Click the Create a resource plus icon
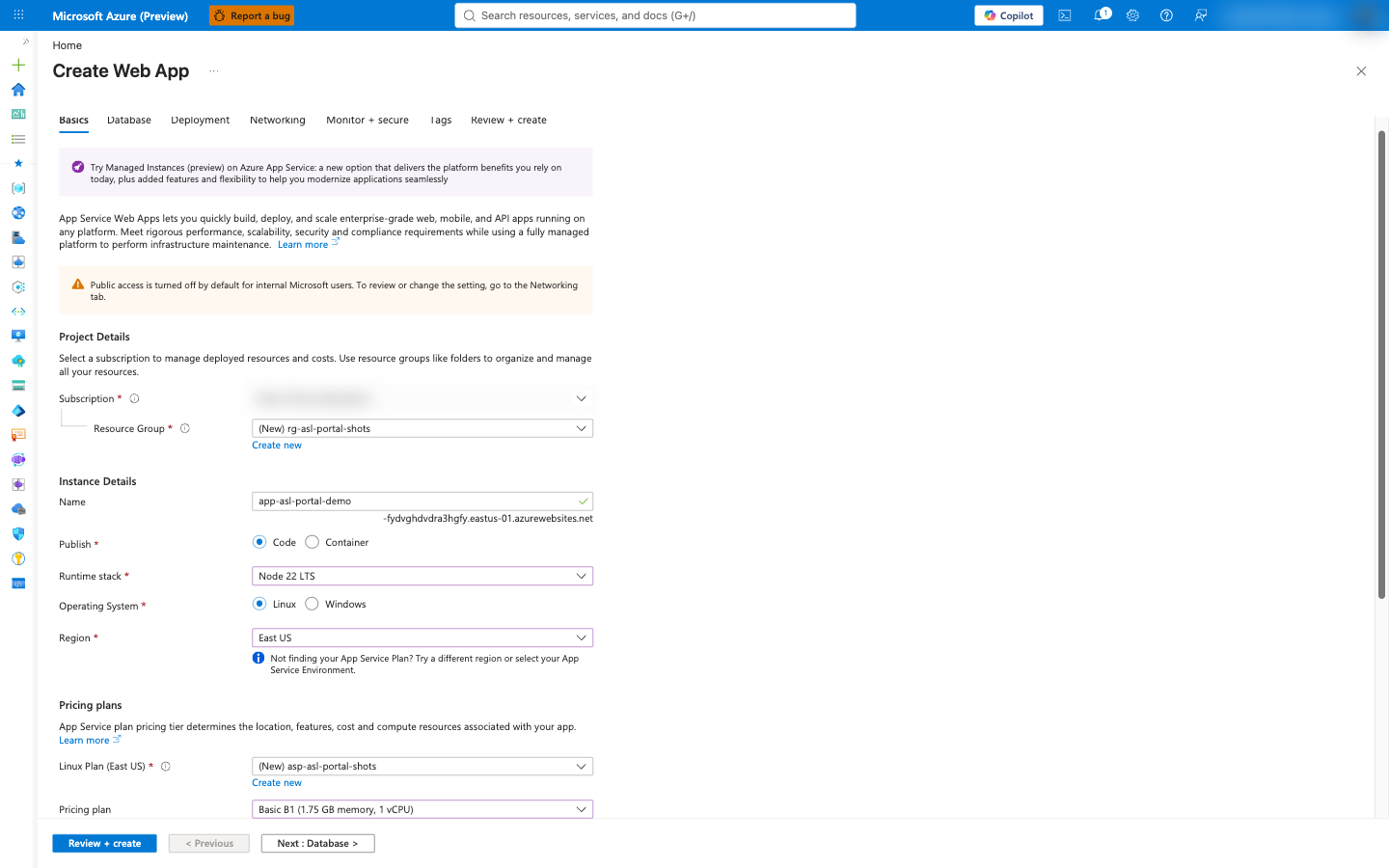This screenshot has height=868, width=1389. click(x=18, y=65)
